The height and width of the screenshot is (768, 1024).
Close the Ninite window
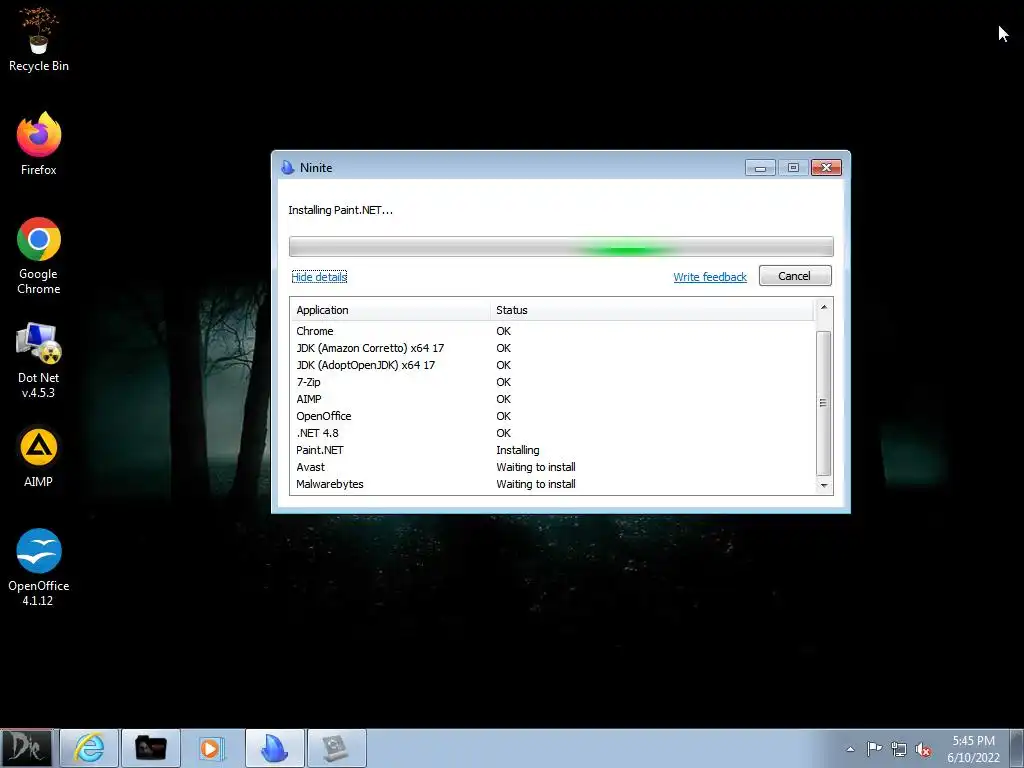tap(826, 168)
